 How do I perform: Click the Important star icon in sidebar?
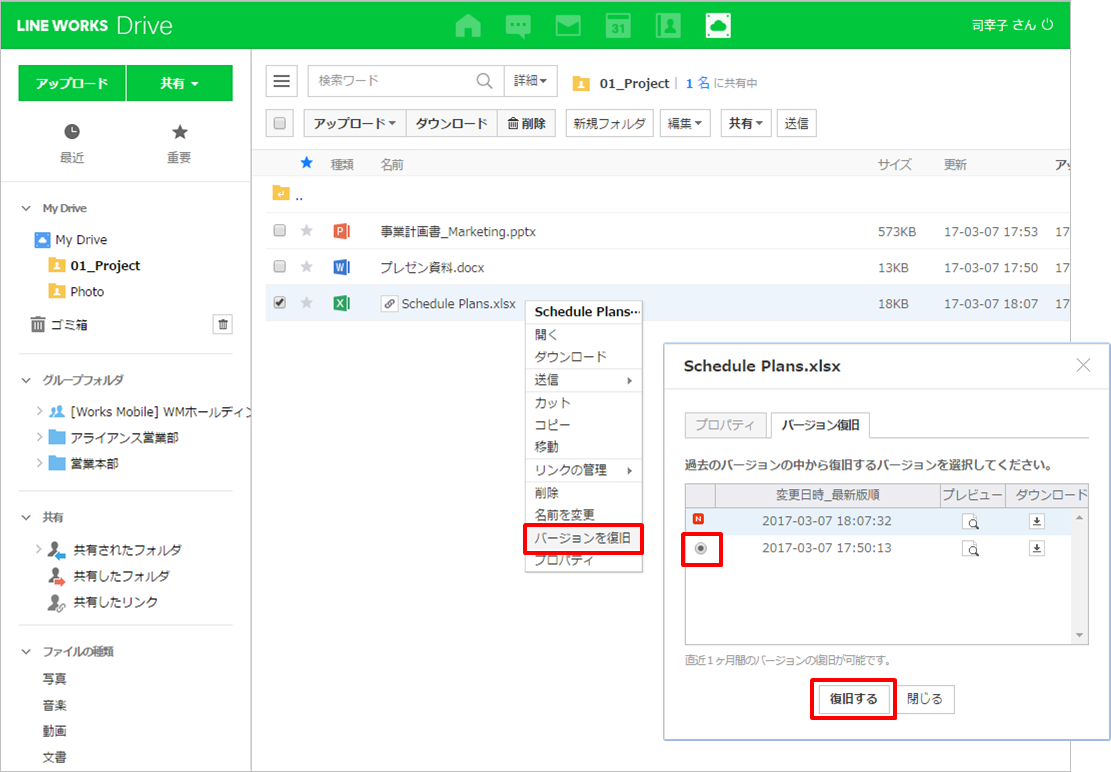(x=179, y=132)
